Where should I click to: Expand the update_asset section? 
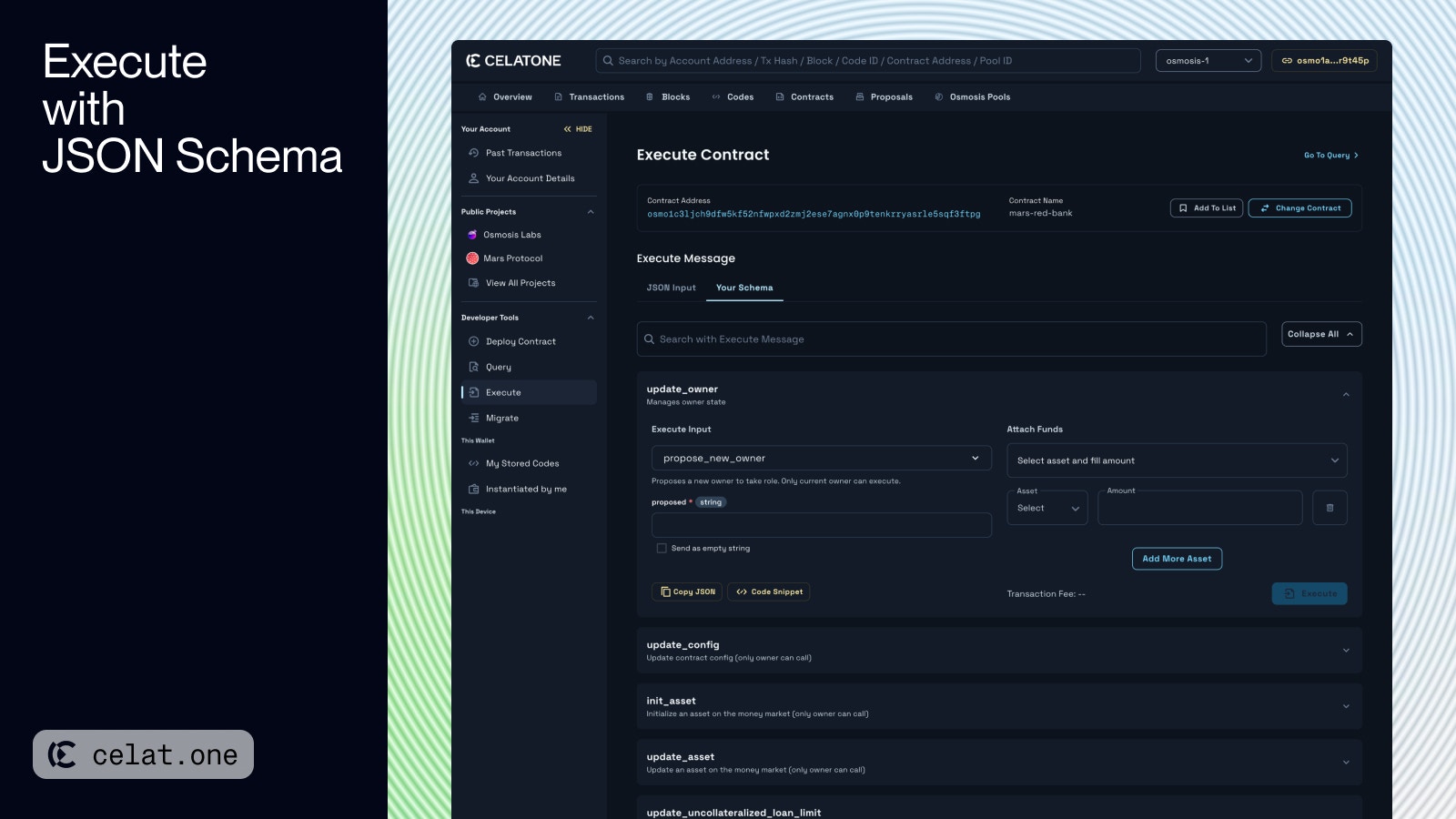(1346, 763)
